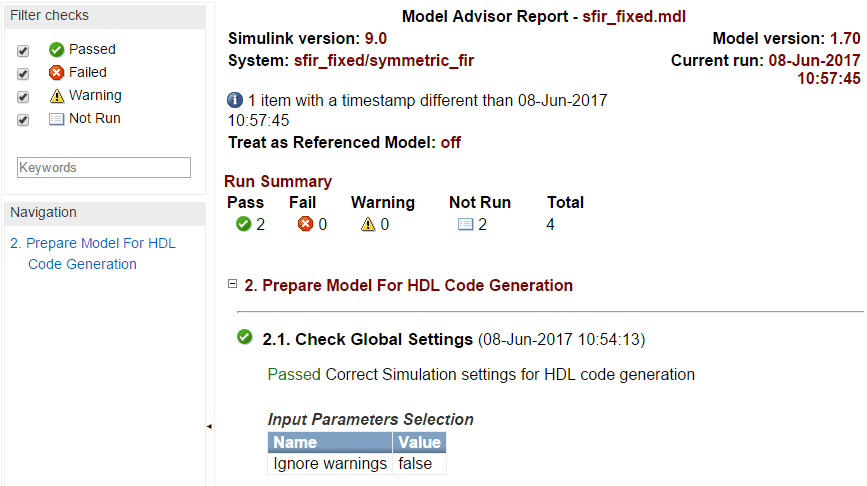Click the Warning icon in Run Summary
867x486 pixels.
click(x=367, y=224)
